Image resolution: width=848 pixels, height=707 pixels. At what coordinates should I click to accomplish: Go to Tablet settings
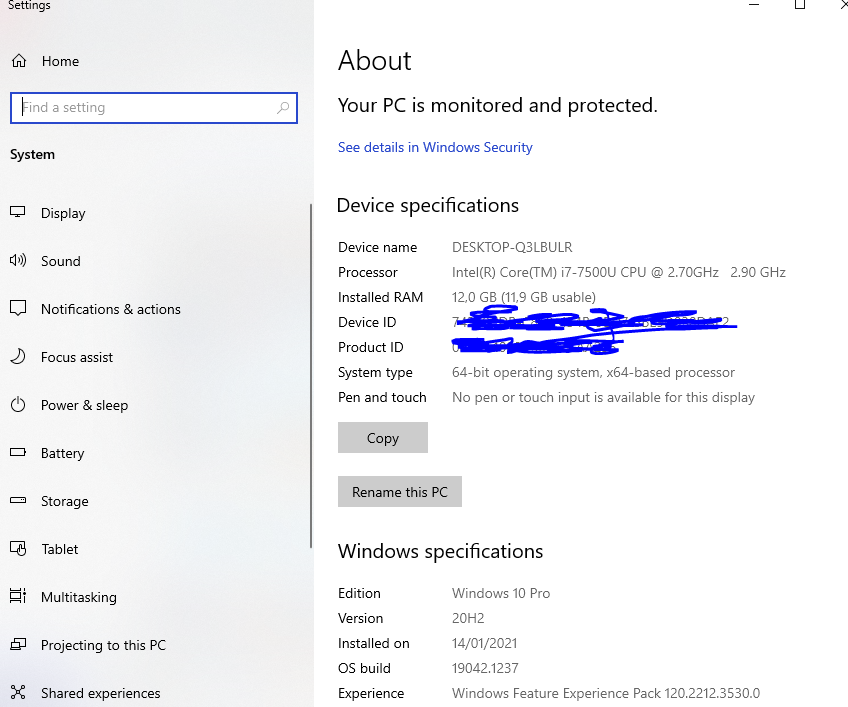click(x=59, y=549)
